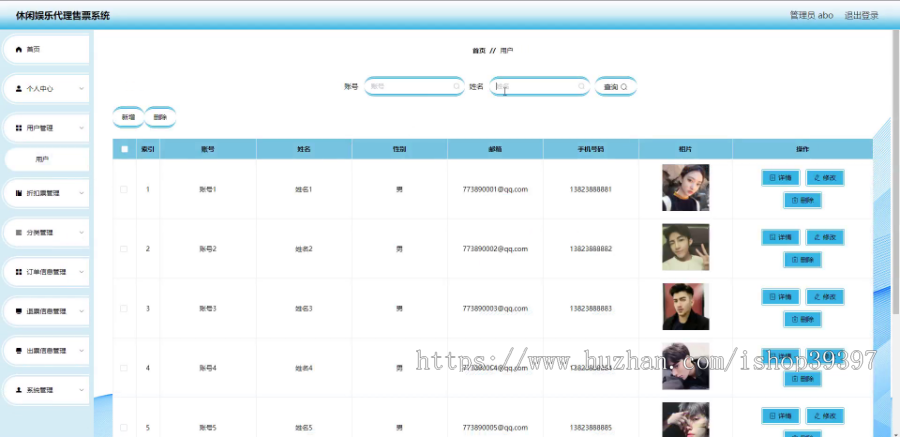Check the checkbox for row 账号1
This screenshot has width=900, height=437.
(x=124, y=190)
